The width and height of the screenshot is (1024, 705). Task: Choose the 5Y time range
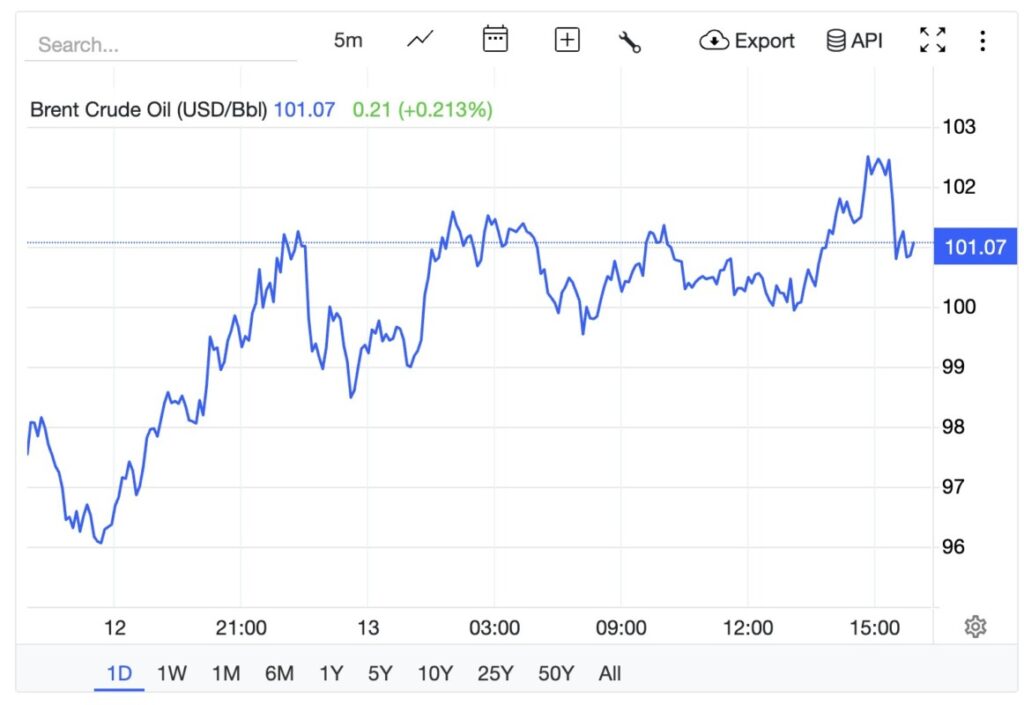click(380, 673)
